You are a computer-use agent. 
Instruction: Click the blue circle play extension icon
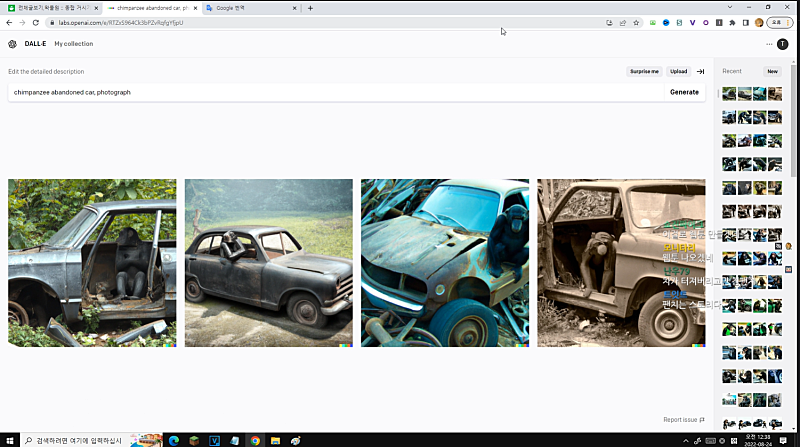pos(666,22)
